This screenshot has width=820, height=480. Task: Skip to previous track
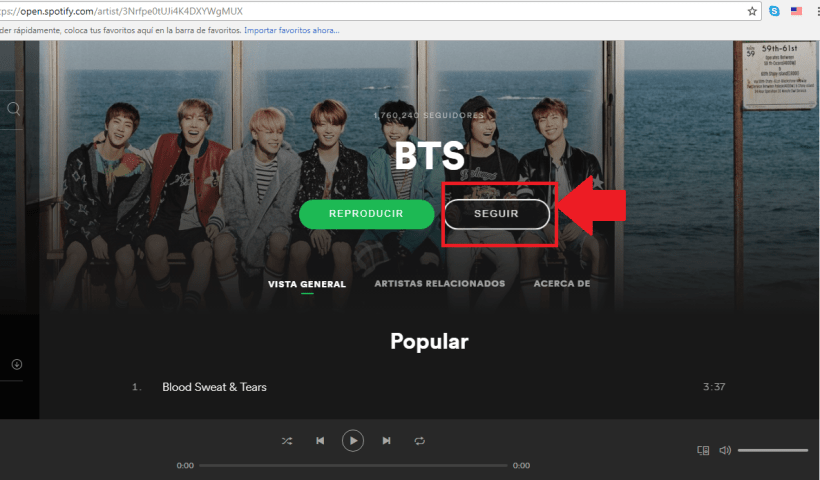point(320,441)
